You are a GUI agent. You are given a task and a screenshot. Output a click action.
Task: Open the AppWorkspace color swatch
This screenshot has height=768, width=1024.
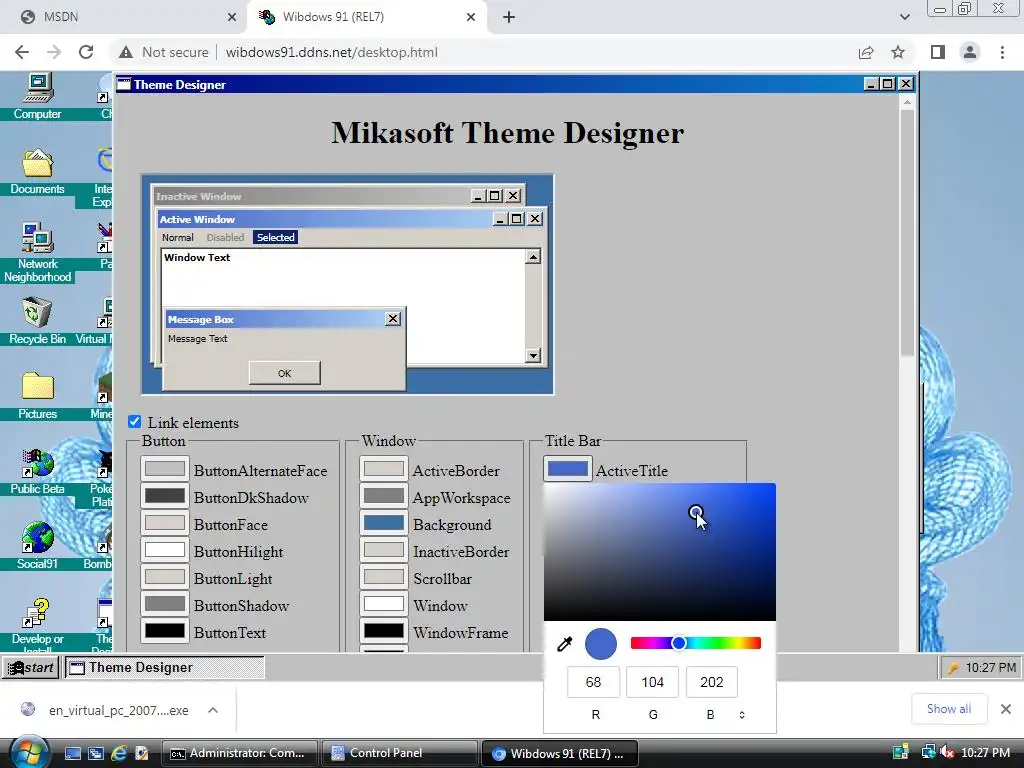pyautogui.click(x=384, y=496)
